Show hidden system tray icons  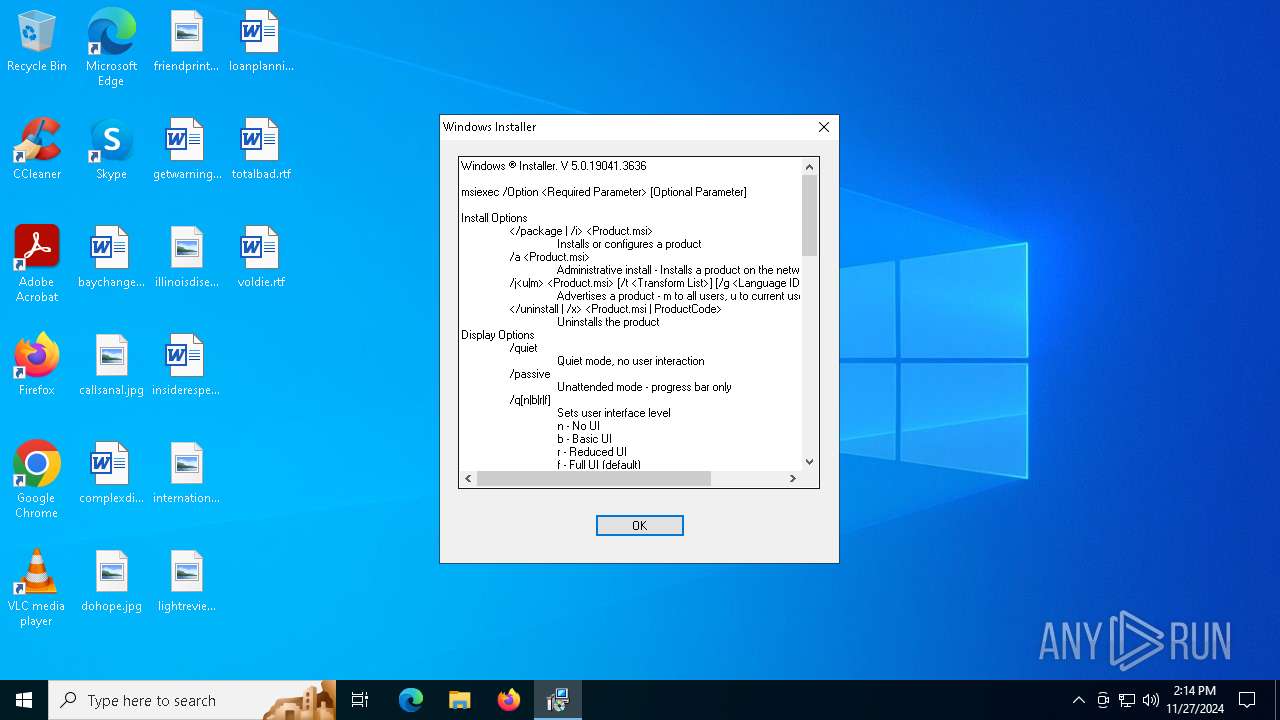(1078, 700)
